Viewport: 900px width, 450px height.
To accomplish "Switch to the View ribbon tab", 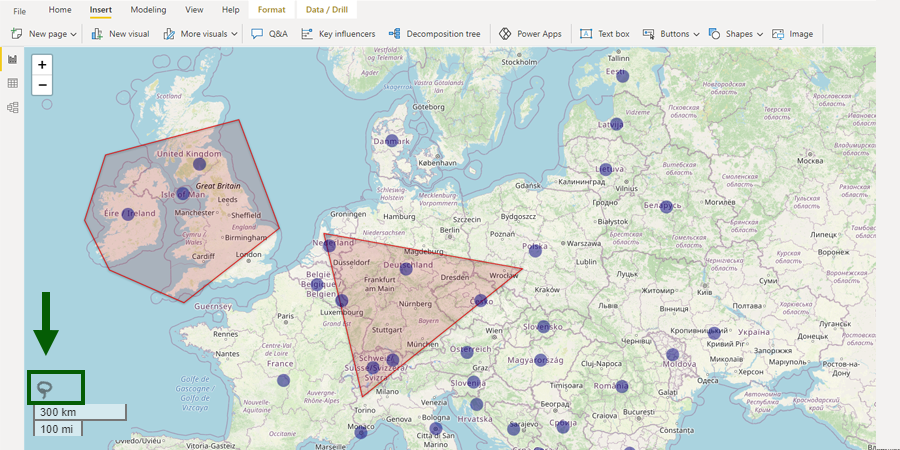I will pyautogui.click(x=194, y=10).
